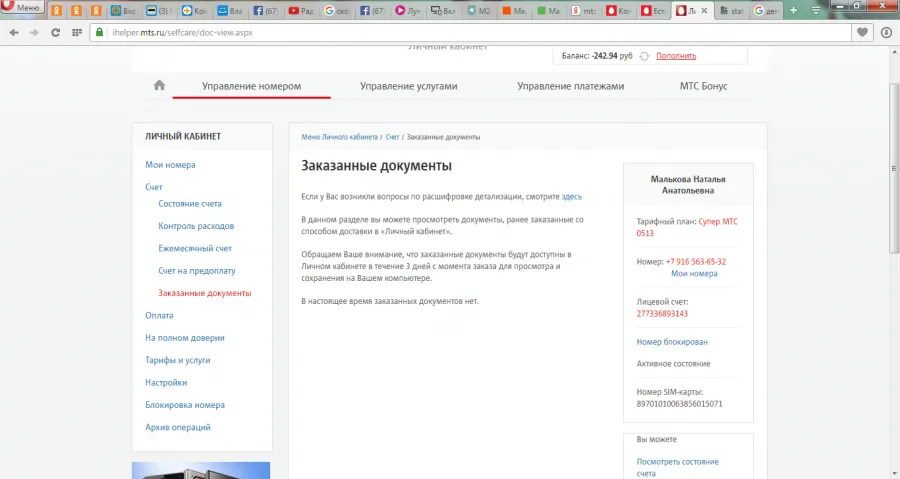Image resolution: width=900 pixels, height=479 pixels.
Task: Click the page vertical scrollbar thumb
Action: 894,168
